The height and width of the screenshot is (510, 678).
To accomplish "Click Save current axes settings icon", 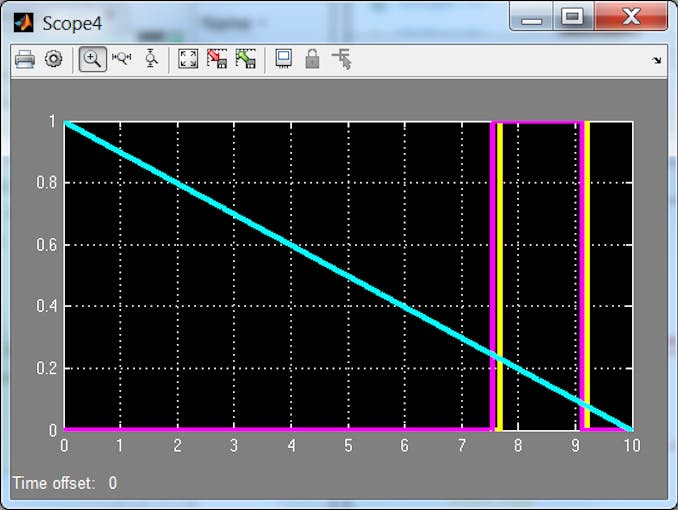I will point(217,59).
